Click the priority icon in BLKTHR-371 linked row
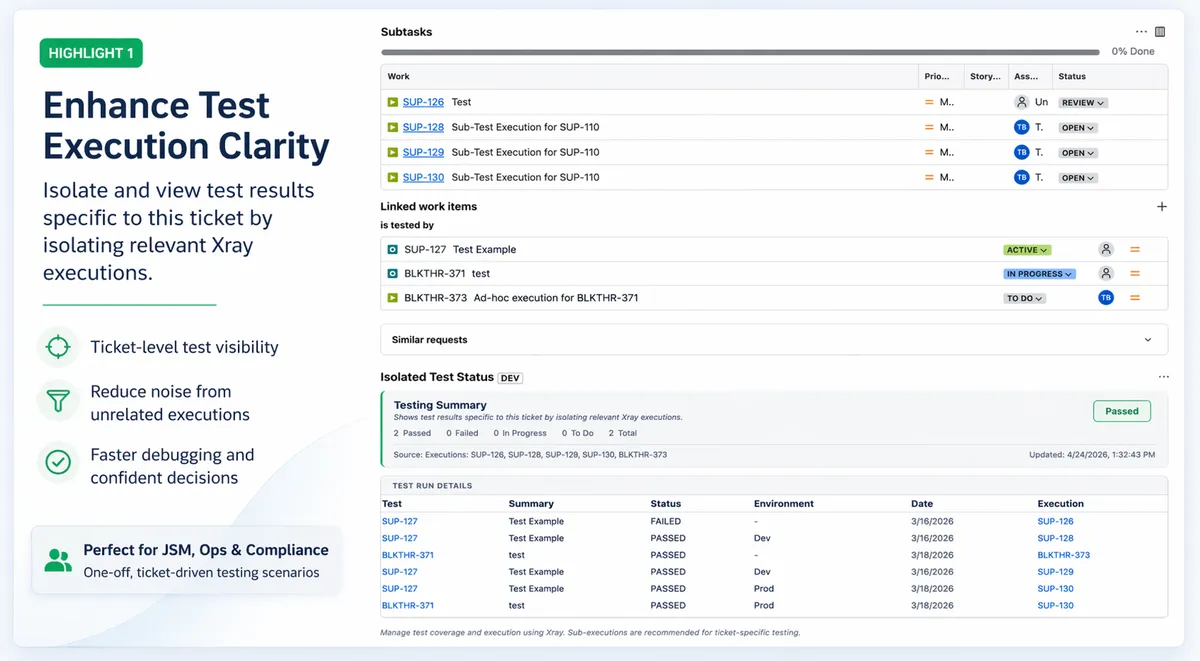Image resolution: width=1200 pixels, height=661 pixels. [x=1135, y=274]
